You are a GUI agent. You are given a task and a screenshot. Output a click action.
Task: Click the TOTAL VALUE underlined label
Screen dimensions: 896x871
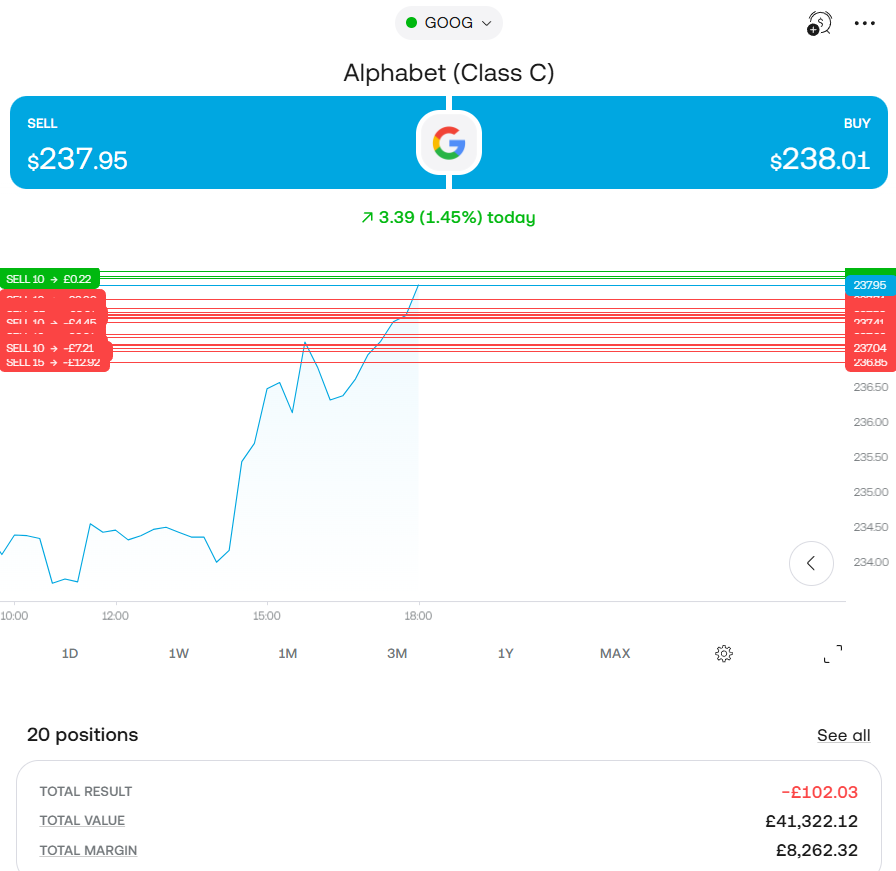[x=82, y=821]
